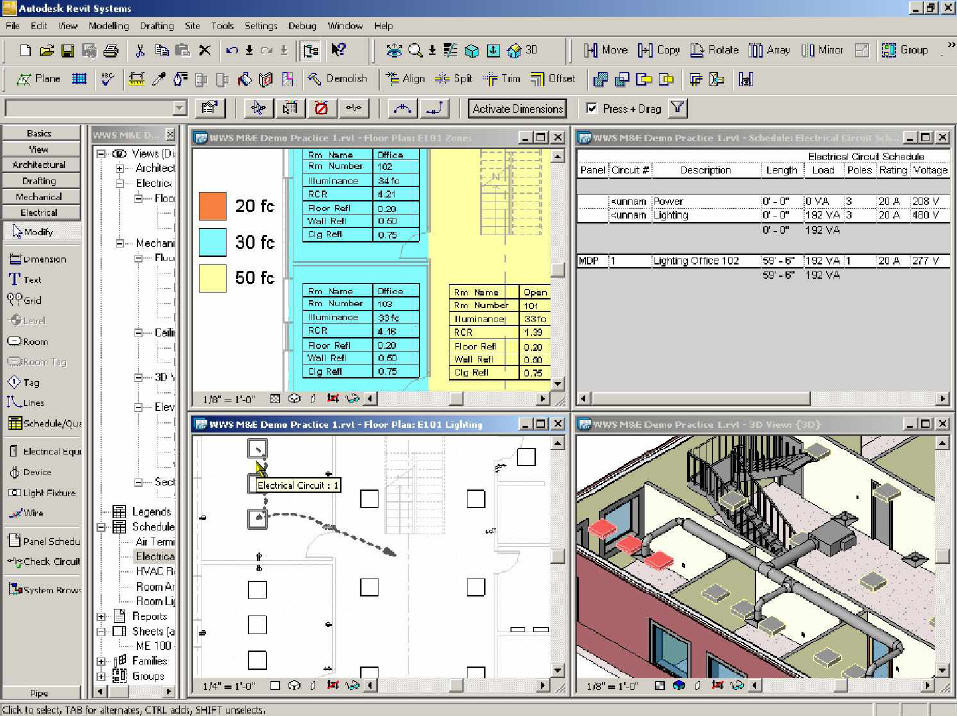This screenshot has width=957, height=716.
Task: Click the Save disk icon
Action: tap(67, 50)
